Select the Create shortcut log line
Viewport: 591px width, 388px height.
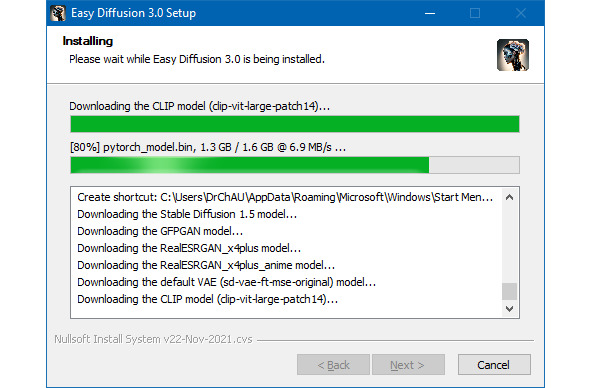tap(285, 197)
